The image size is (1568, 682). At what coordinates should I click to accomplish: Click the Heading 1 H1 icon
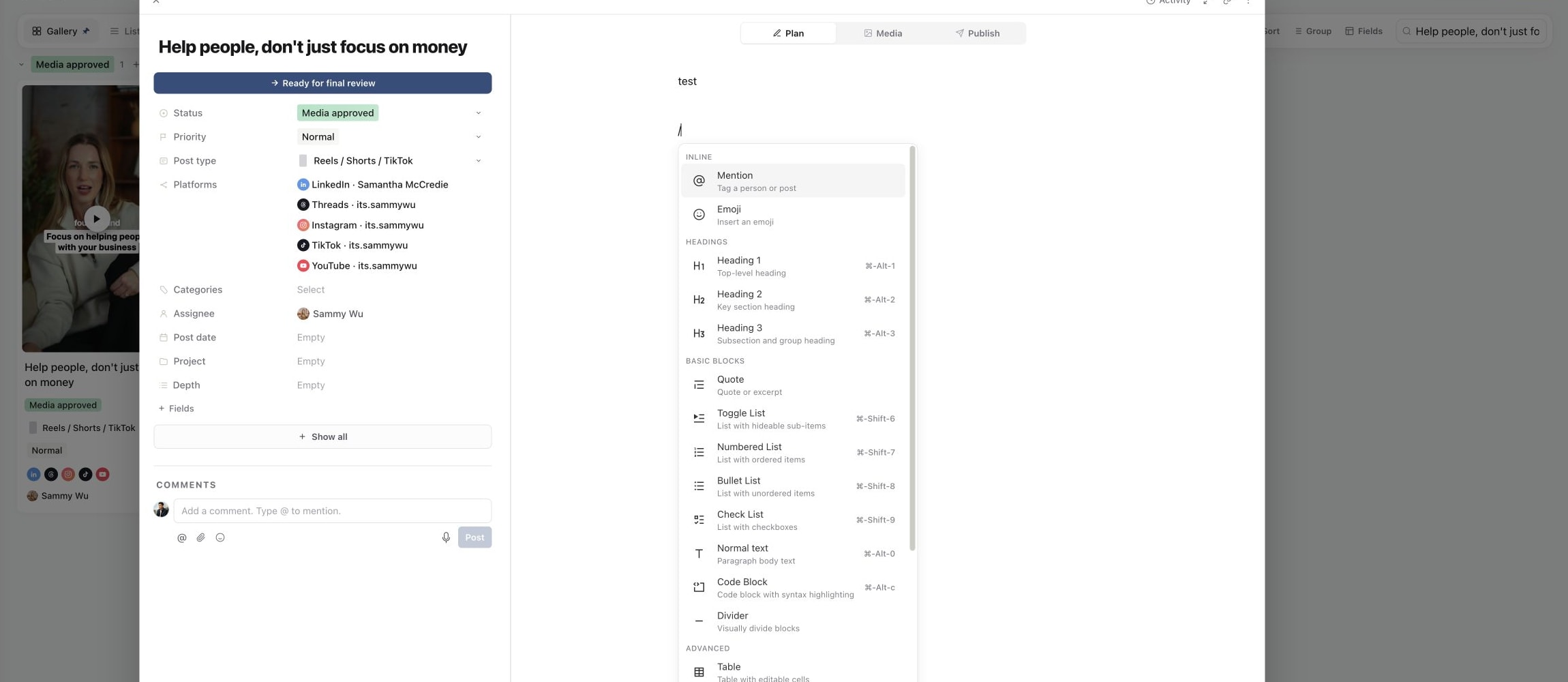pos(699,266)
